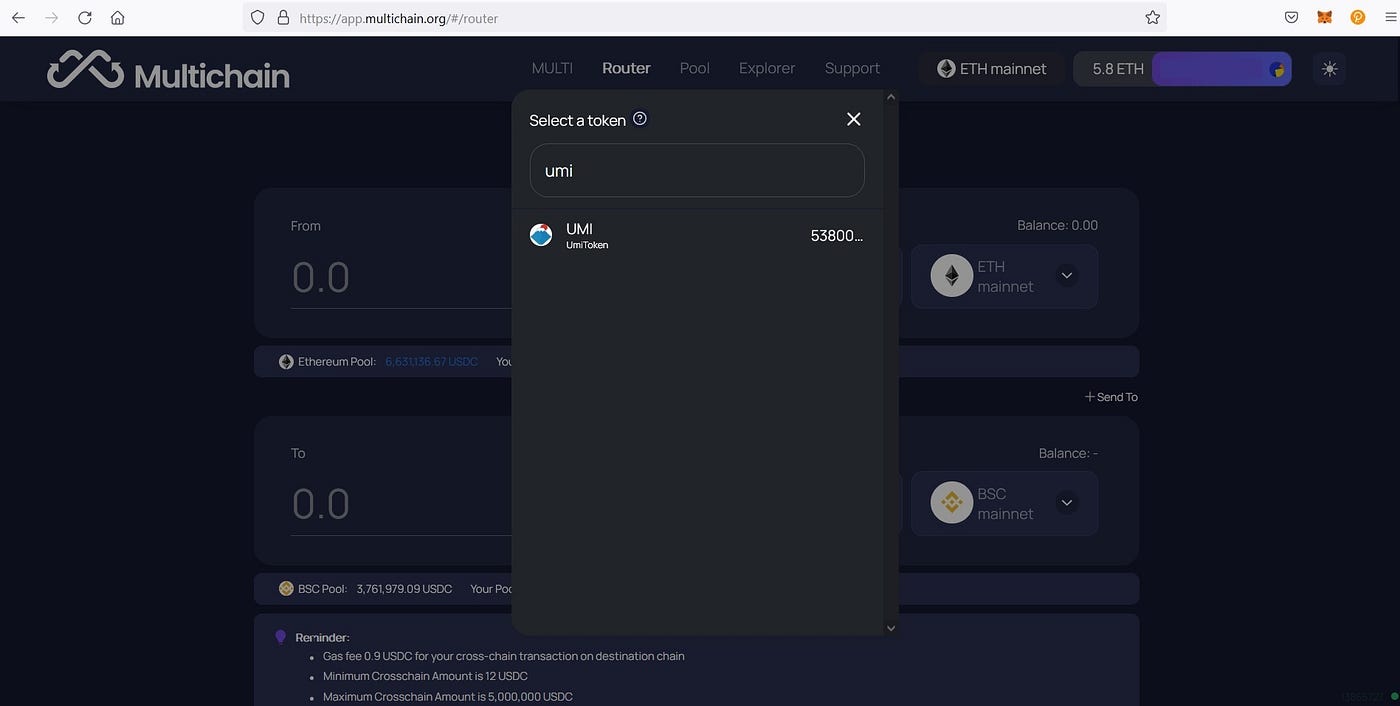Click BSC Pool coin icon

286,589
